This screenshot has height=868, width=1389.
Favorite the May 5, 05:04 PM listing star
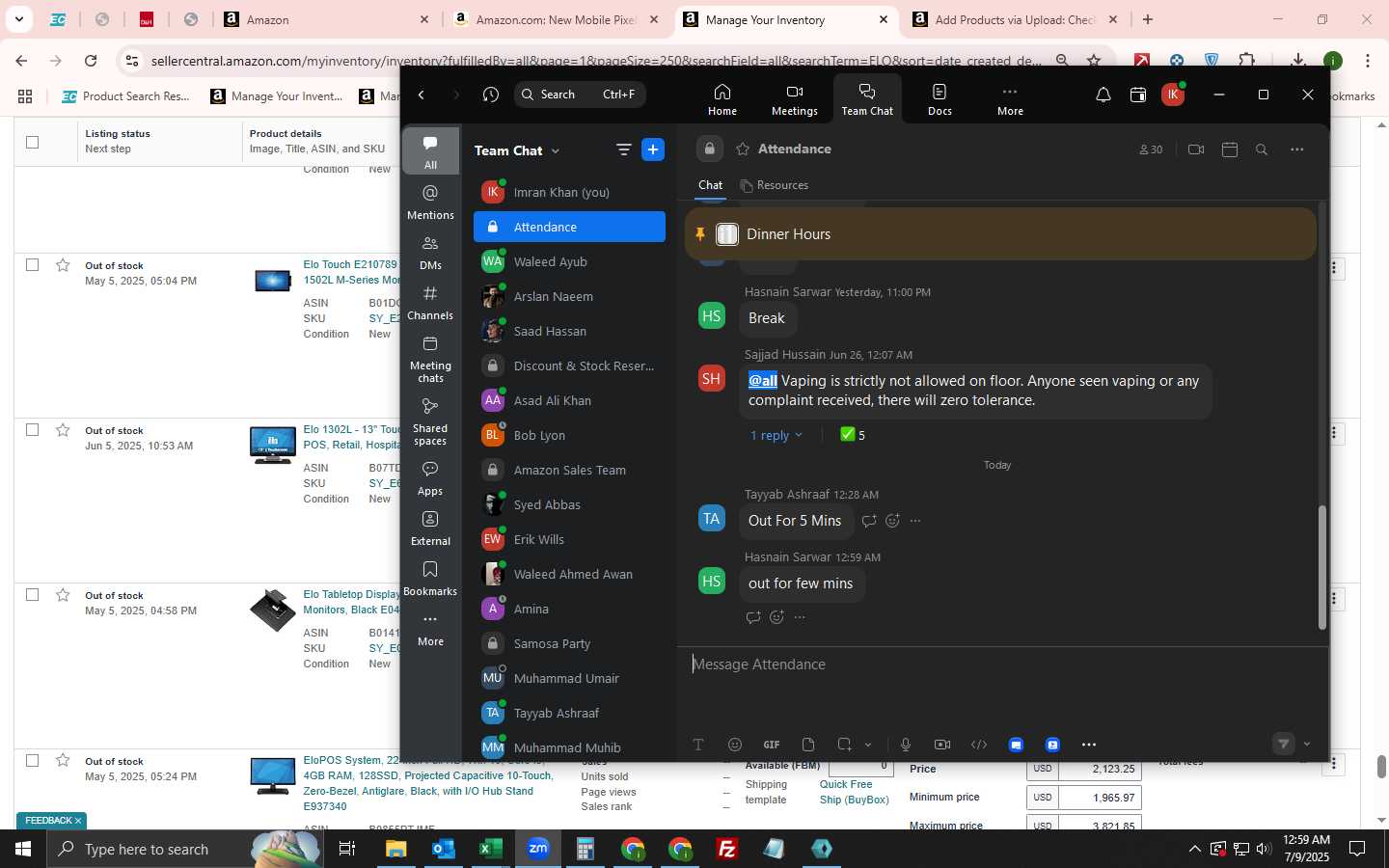pos(63,264)
